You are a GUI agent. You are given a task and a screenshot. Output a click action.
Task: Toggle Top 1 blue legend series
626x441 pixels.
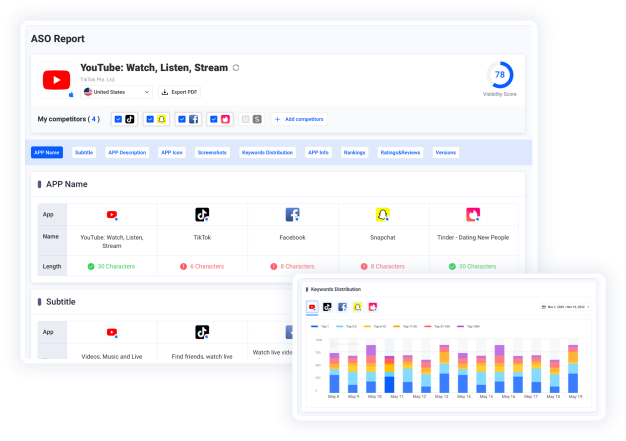coord(320,326)
